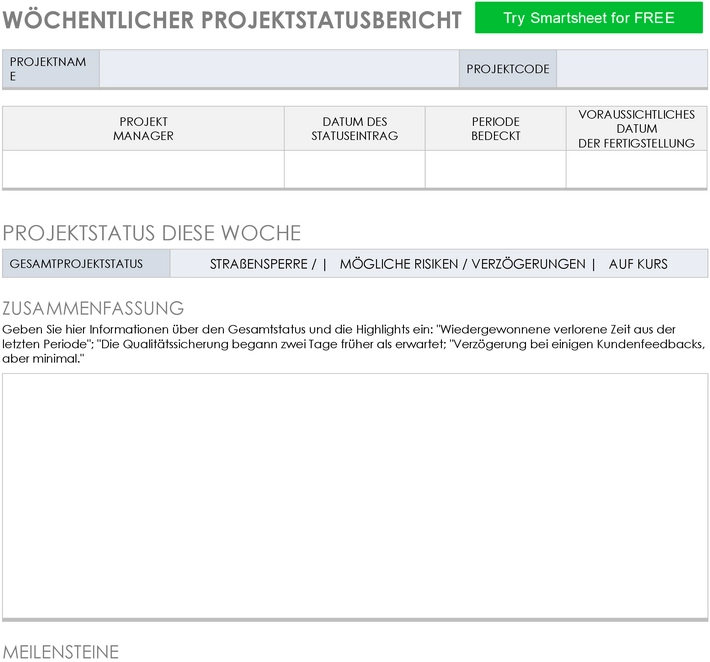Click the DATUM DES STATUSEINTRAG header cell

tap(355, 129)
